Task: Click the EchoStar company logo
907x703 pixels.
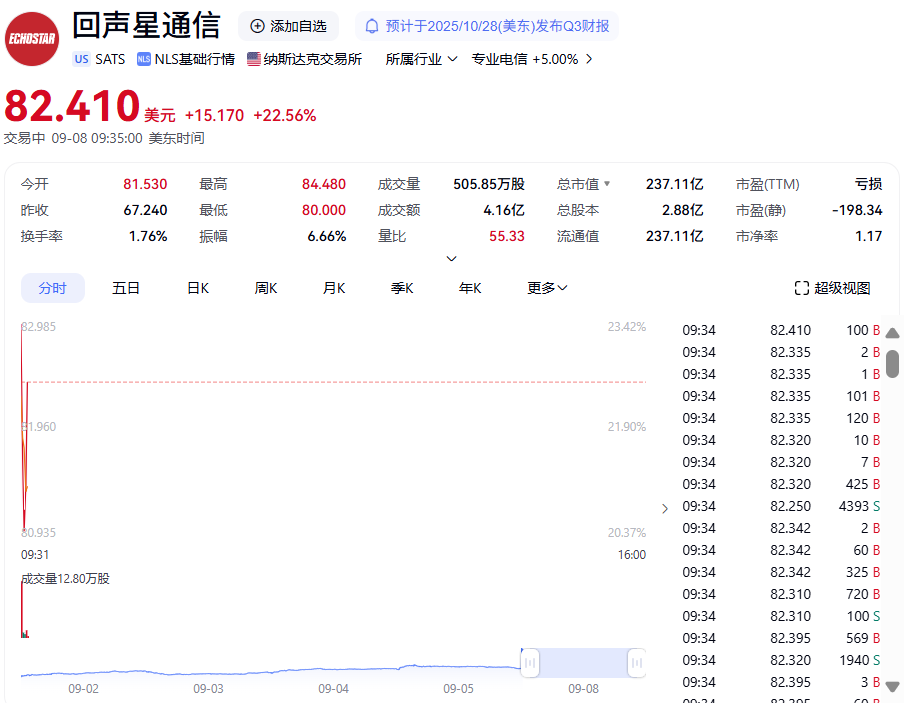Action: coord(32,39)
